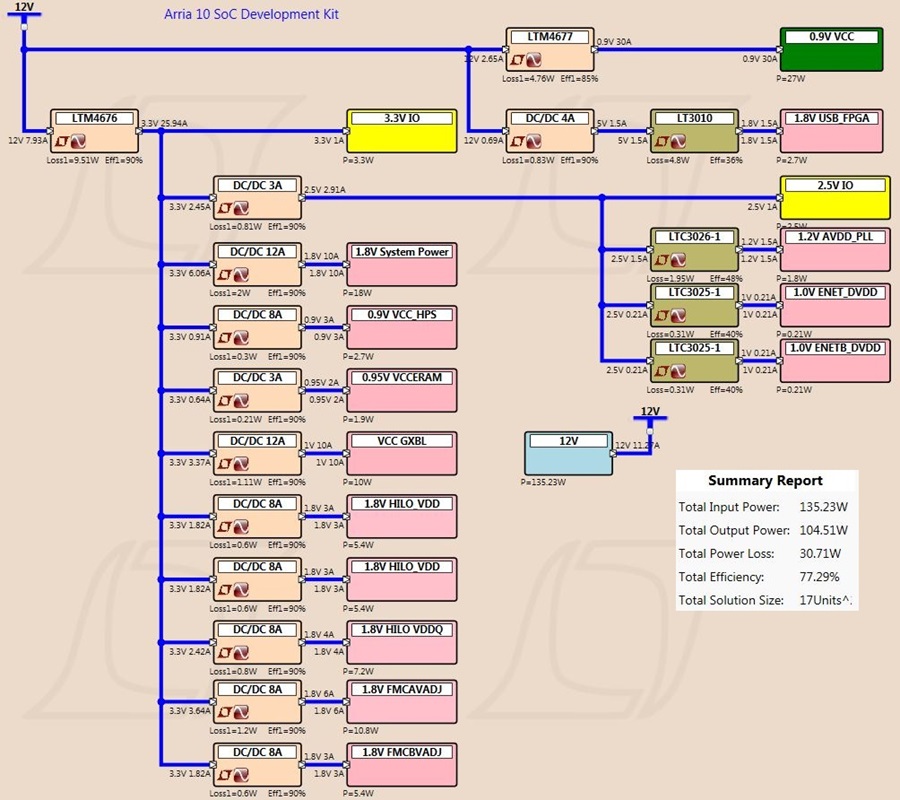
Task: Select the 1.8V System Power load block
Action: click(402, 265)
